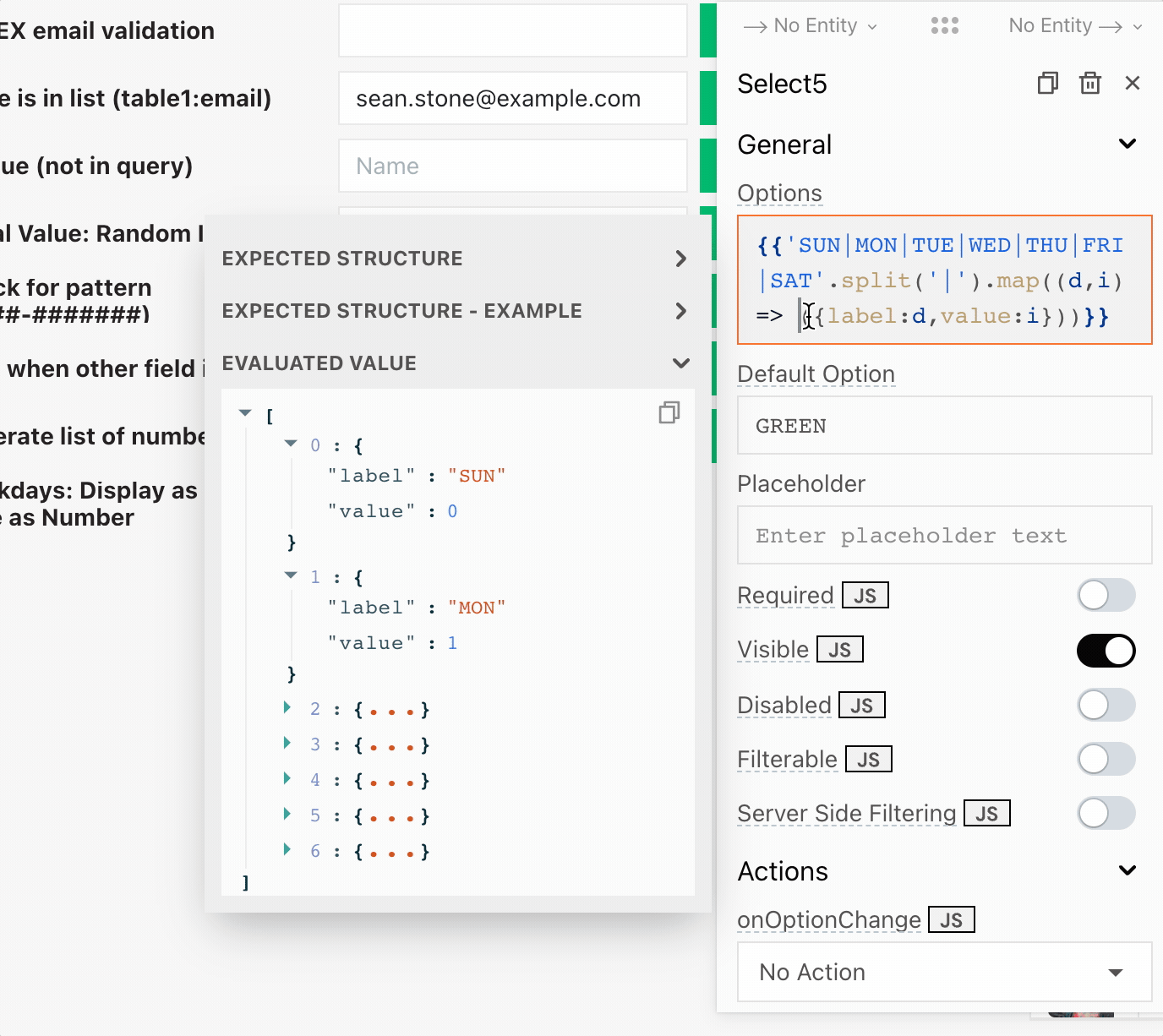Enable JS for Server Side Filtering
Screen dimensions: 1163x1036
(x=986, y=814)
